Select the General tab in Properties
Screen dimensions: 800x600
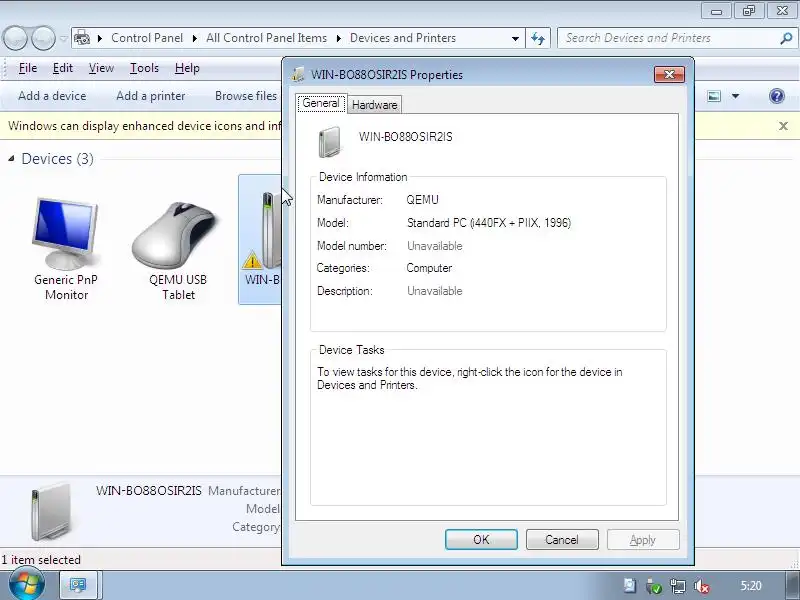point(321,103)
